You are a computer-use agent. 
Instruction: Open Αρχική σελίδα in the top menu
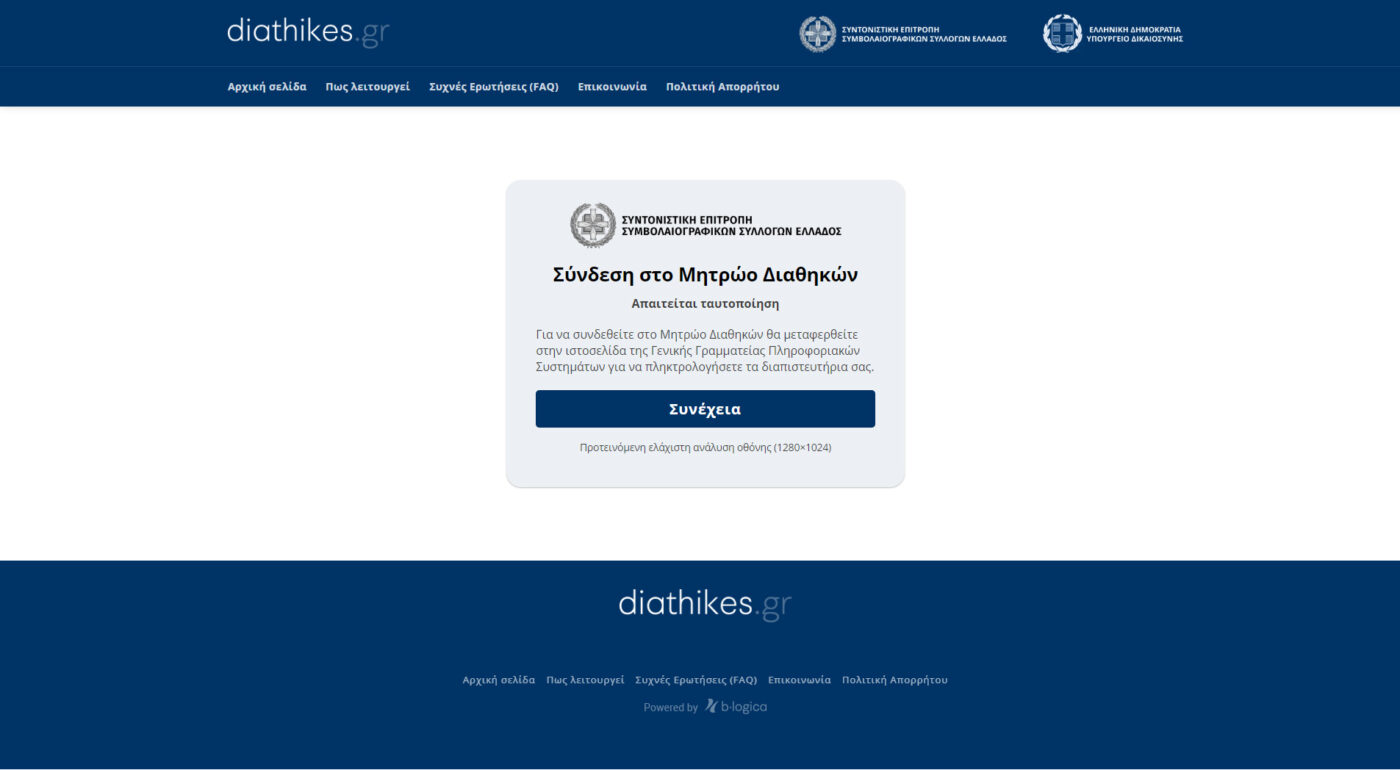tap(267, 87)
